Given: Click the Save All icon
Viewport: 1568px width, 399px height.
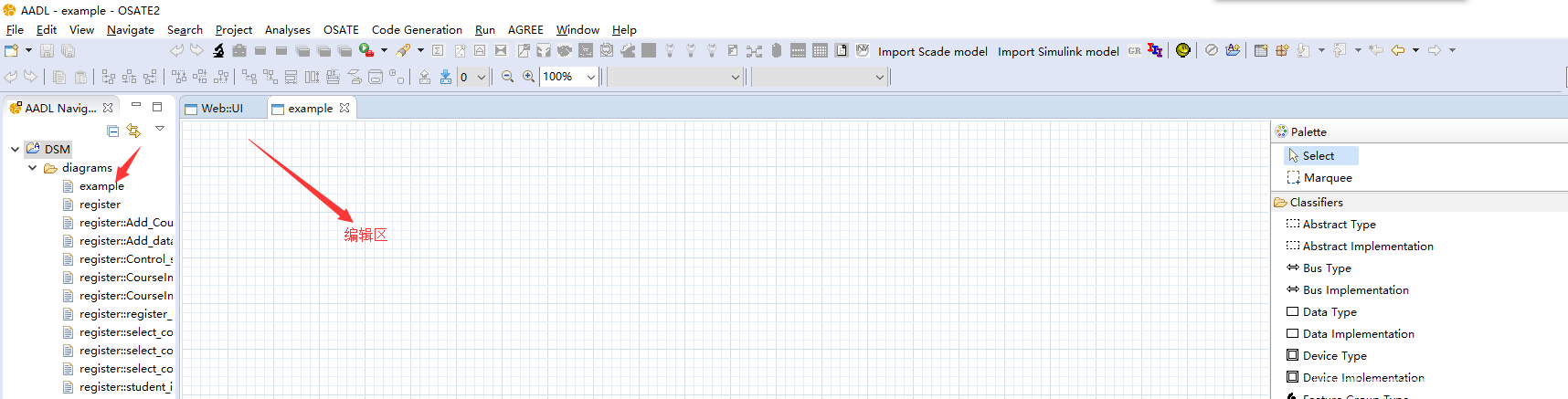Looking at the screenshot, I should [x=68, y=51].
